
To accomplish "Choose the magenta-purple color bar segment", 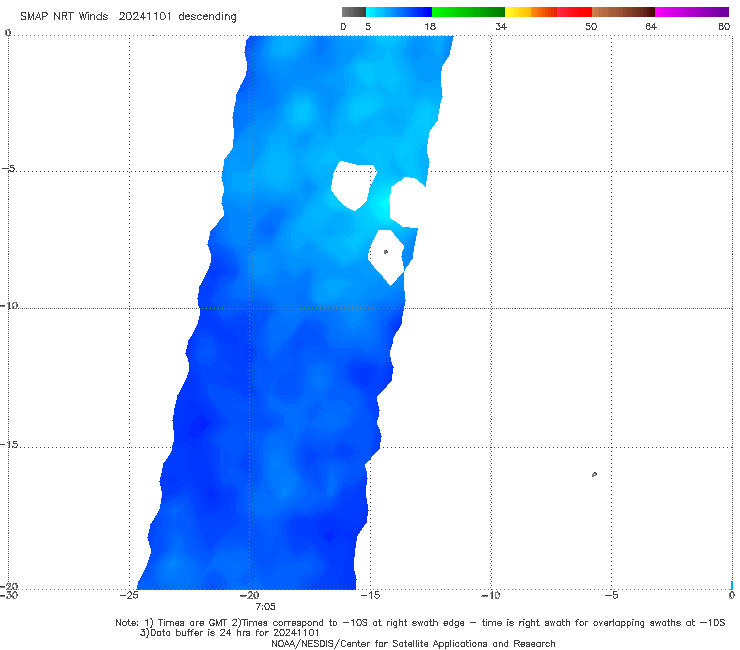I will [692, 12].
